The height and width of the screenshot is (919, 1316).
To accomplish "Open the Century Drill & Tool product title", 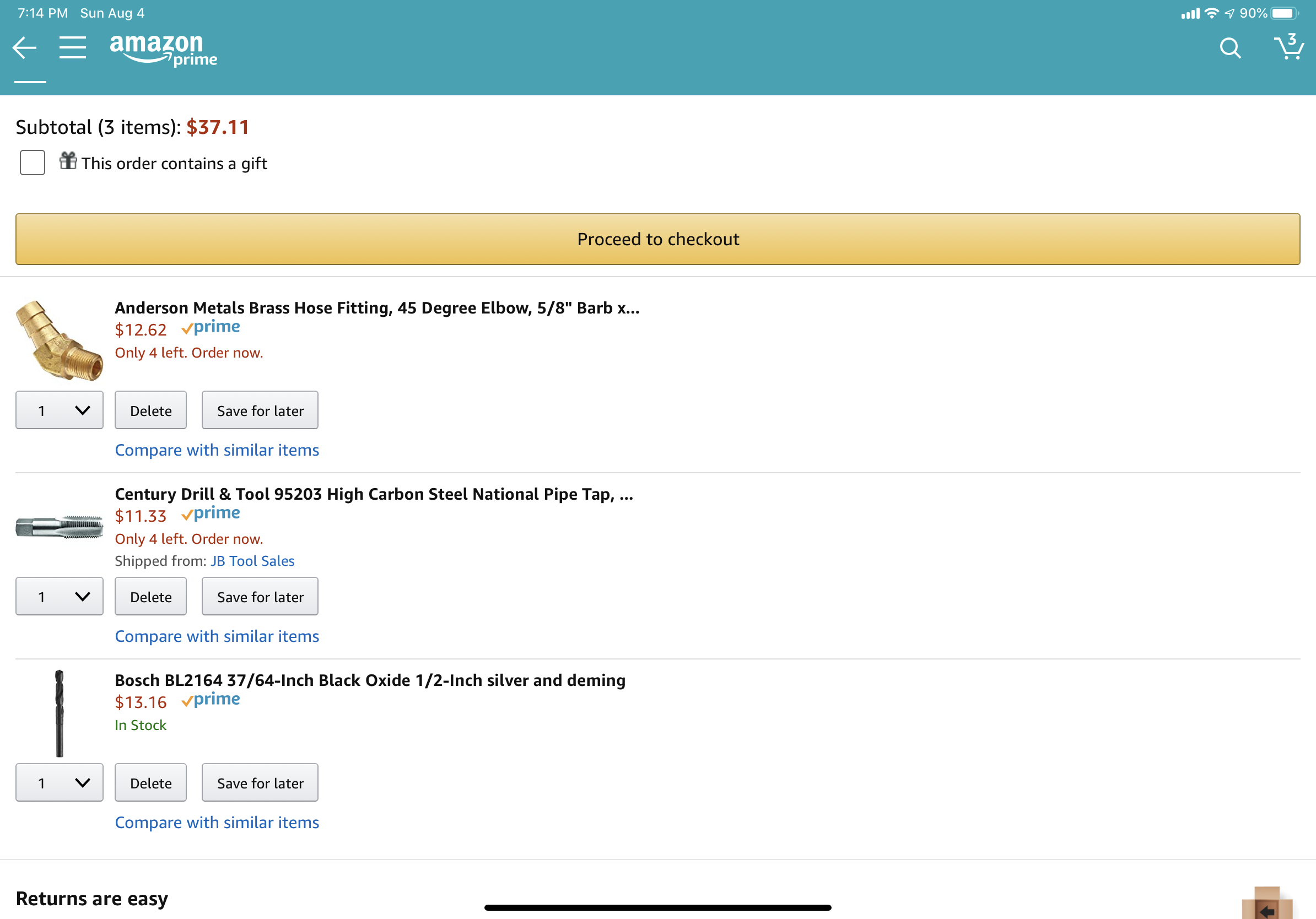I will point(374,494).
